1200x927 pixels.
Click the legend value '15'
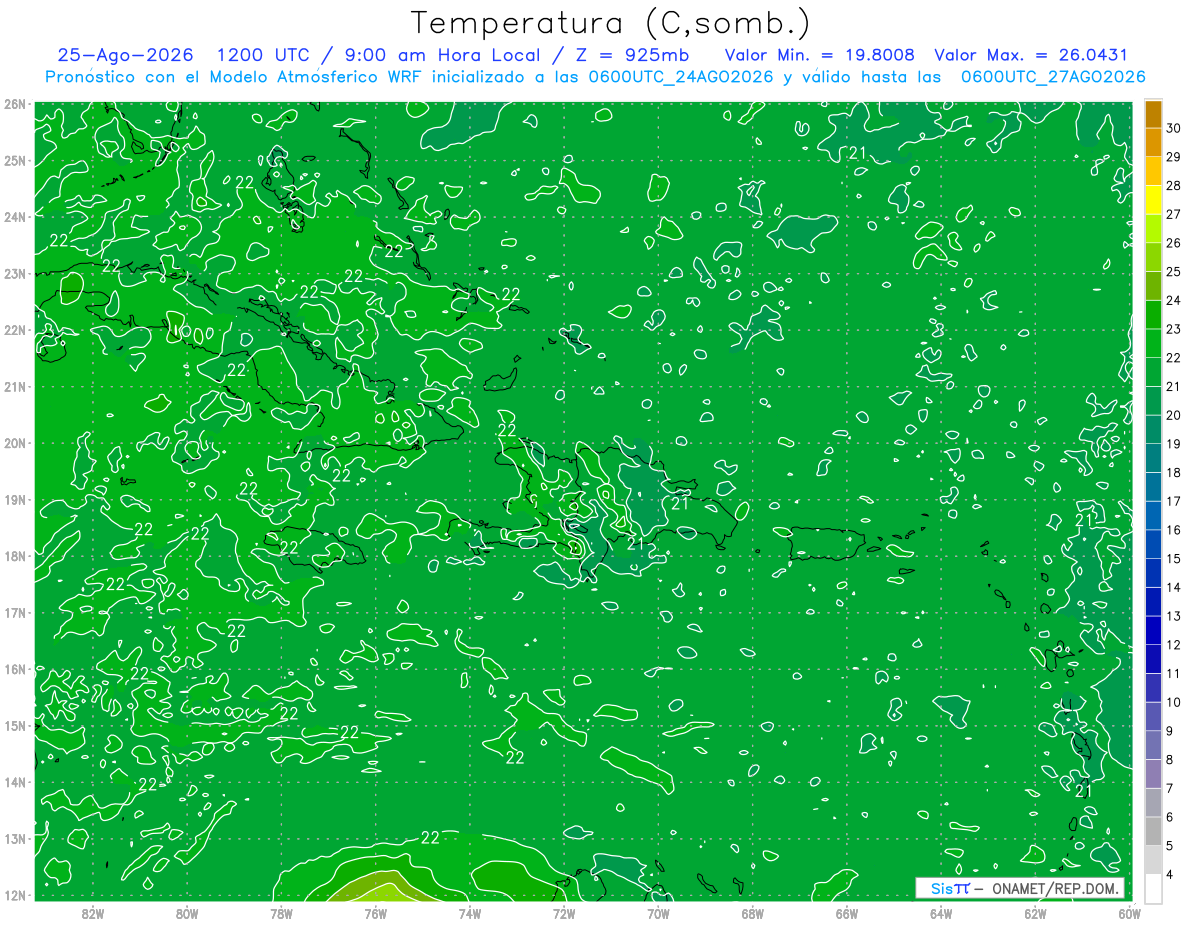point(1173,559)
